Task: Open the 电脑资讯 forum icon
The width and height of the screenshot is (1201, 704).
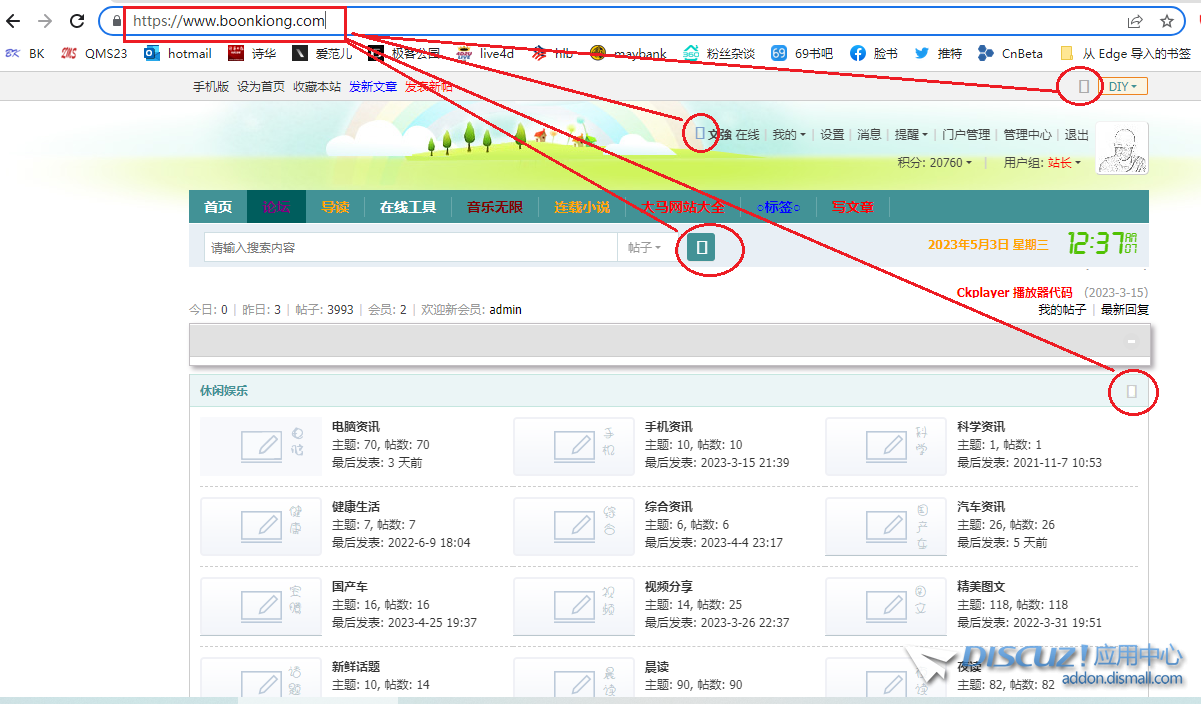Action: point(261,445)
